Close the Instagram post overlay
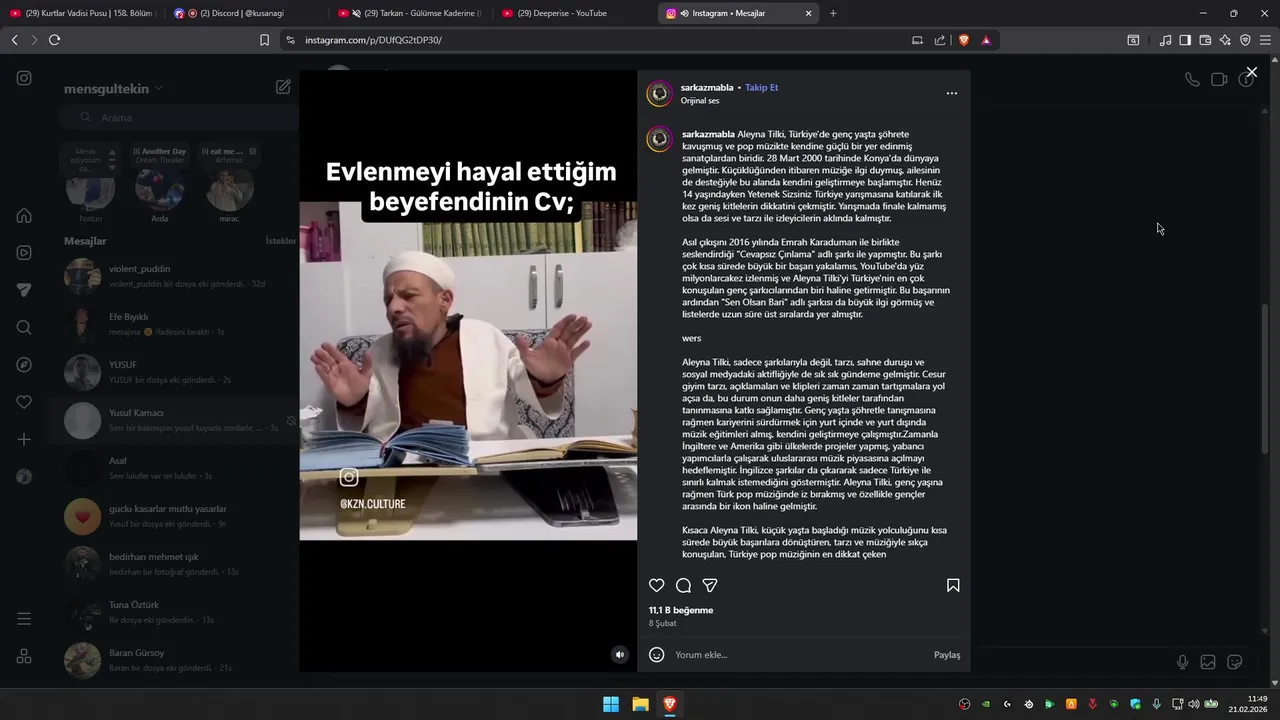 pyautogui.click(x=1251, y=72)
